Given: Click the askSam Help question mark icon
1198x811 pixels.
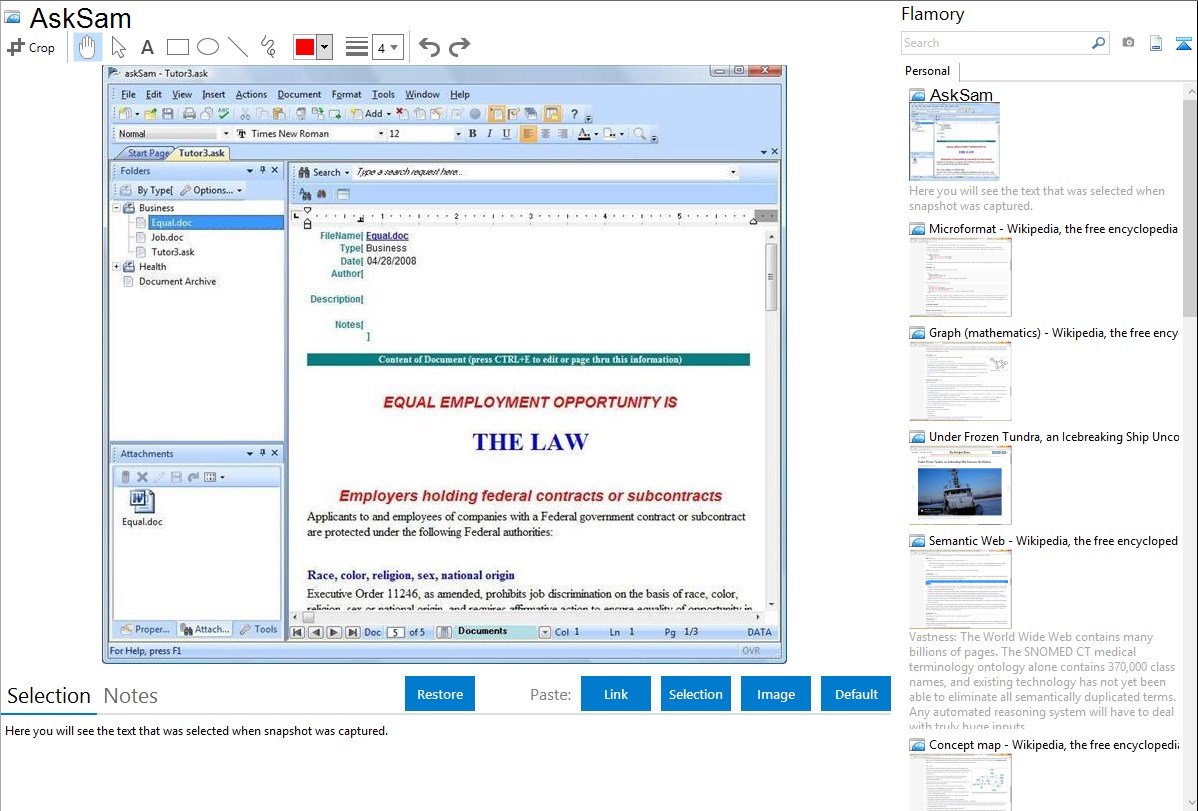Looking at the screenshot, I should click(x=575, y=114).
